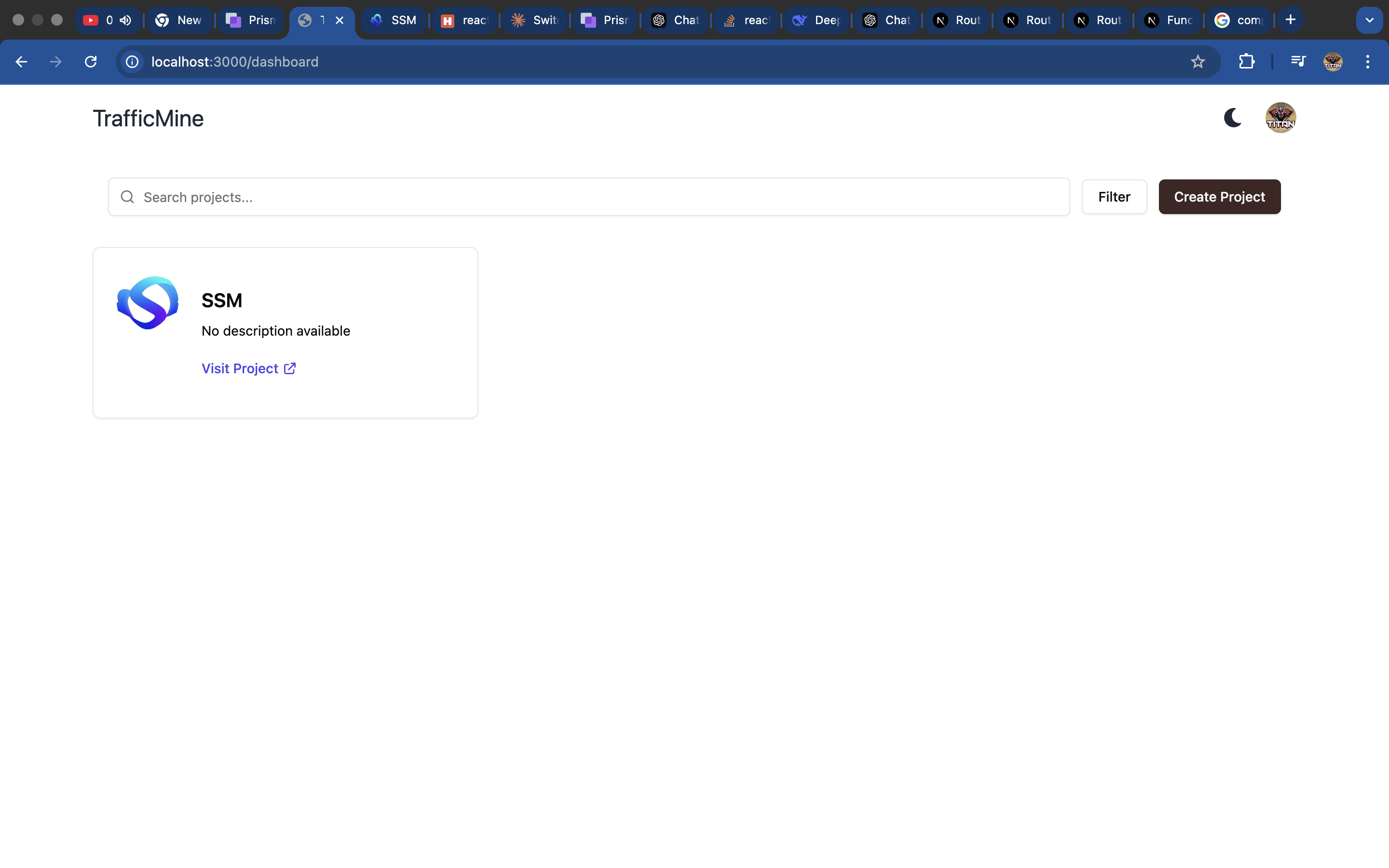Open the browser extensions puzzle icon

coord(1246,62)
